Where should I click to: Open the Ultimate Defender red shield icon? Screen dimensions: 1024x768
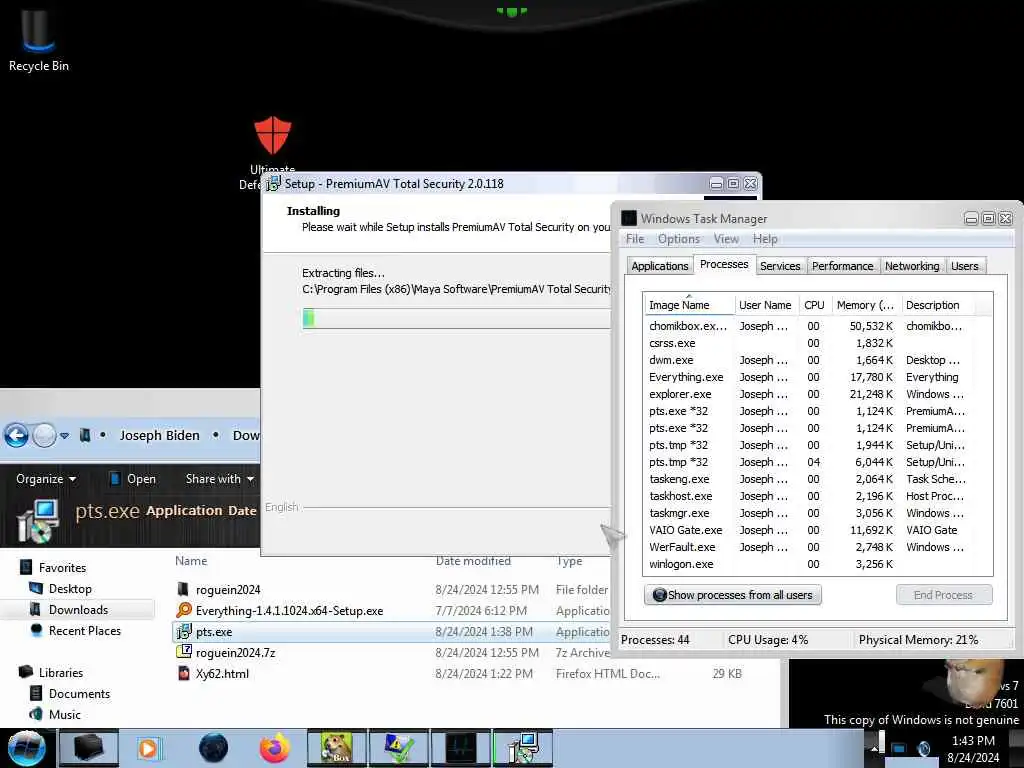(x=272, y=135)
